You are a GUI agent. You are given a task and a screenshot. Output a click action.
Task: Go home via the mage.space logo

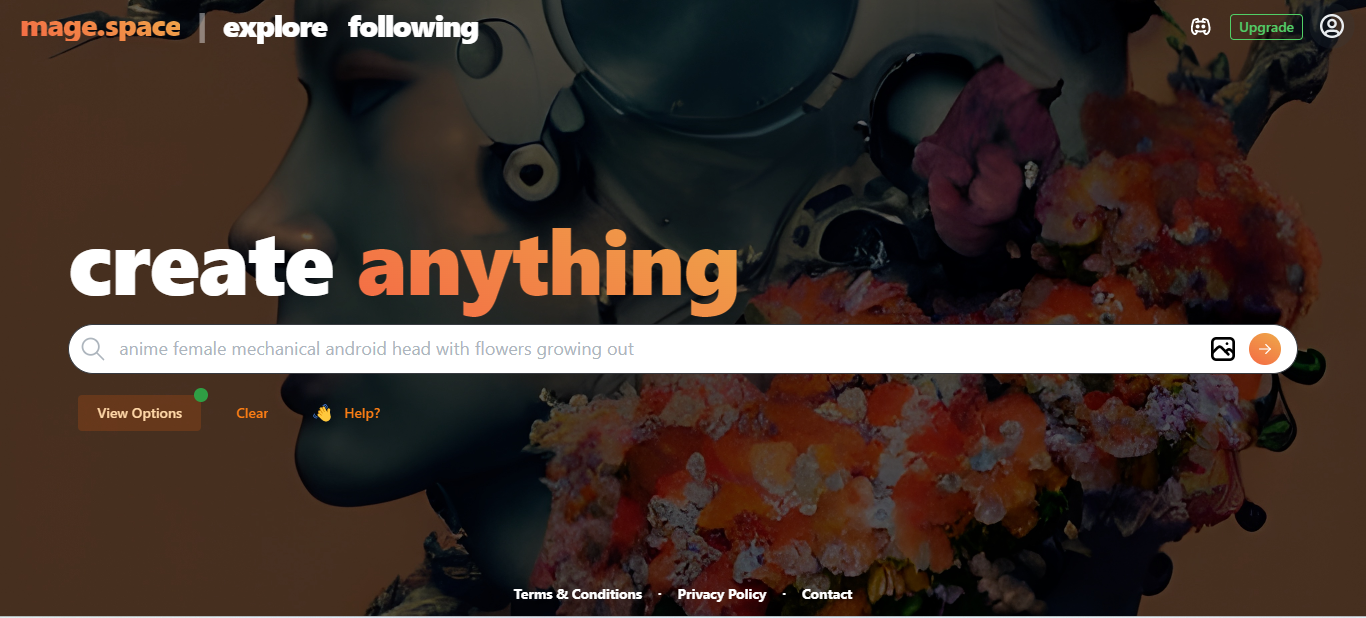(x=101, y=27)
